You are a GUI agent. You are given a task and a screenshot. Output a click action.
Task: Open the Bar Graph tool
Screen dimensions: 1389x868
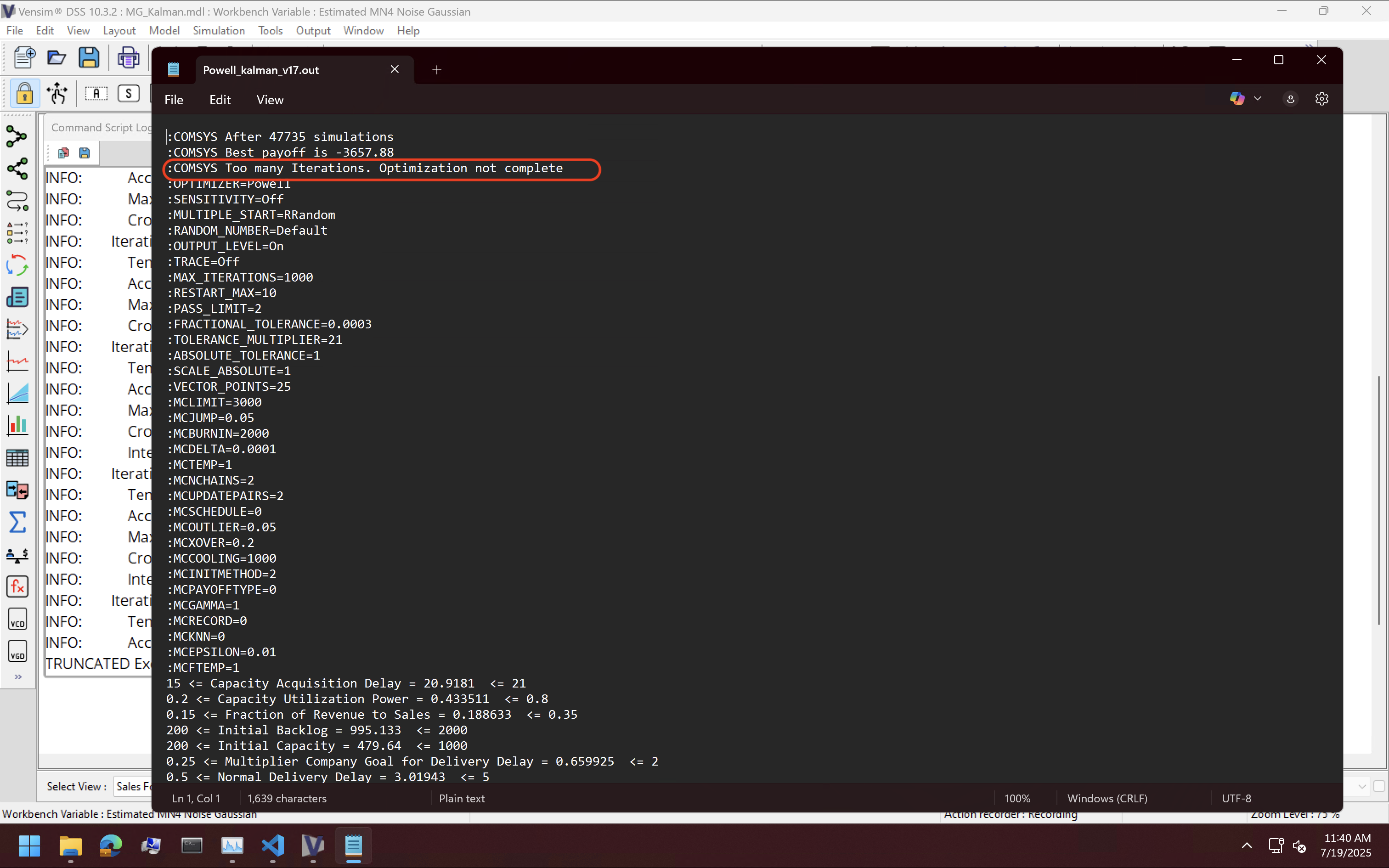(x=17, y=426)
